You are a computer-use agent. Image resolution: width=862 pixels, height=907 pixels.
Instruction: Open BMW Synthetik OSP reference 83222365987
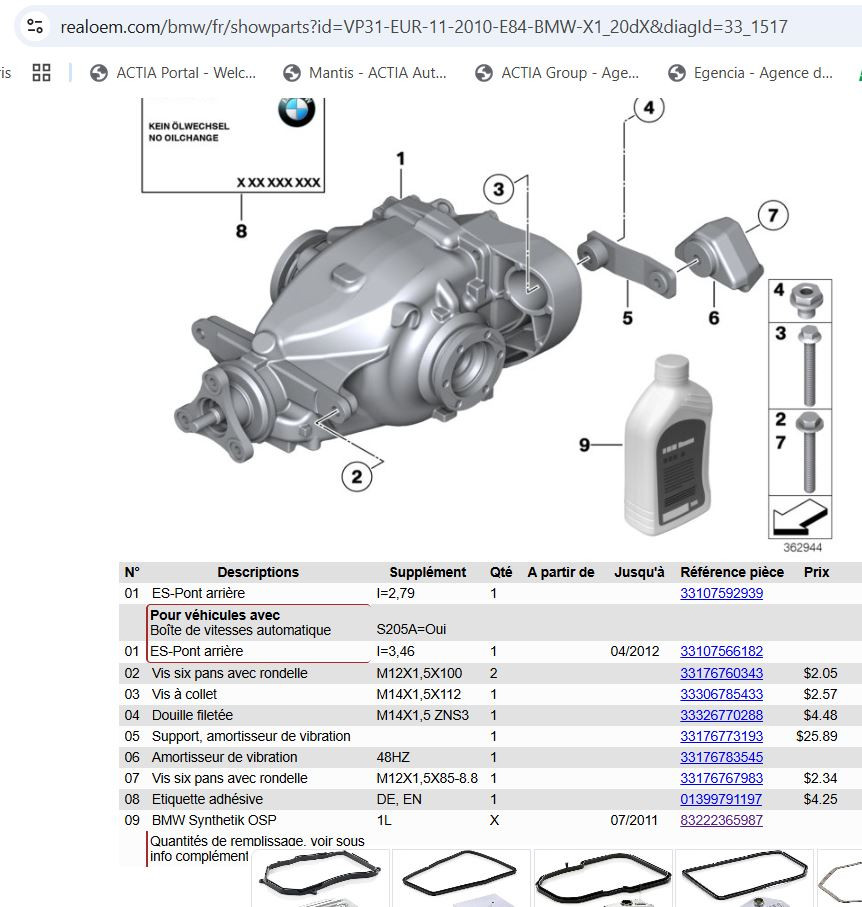click(x=721, y=820)
